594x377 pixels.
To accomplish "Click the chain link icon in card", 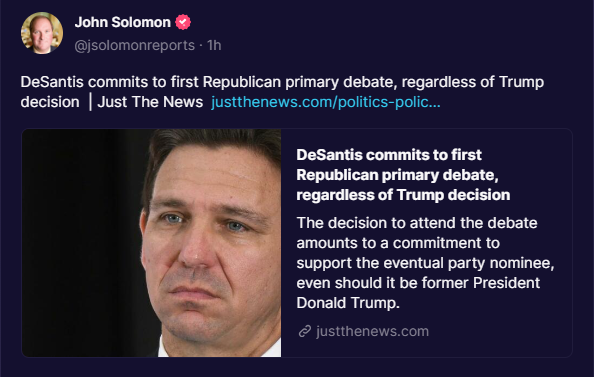I will click(305, 331).
